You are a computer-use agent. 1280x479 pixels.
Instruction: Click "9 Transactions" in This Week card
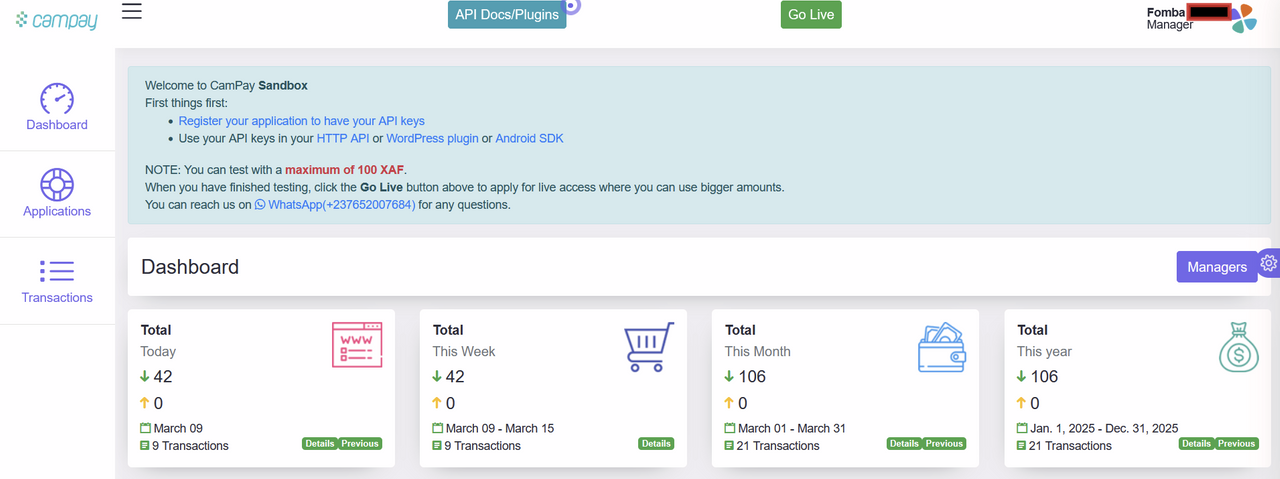click(x=483, y=446)
